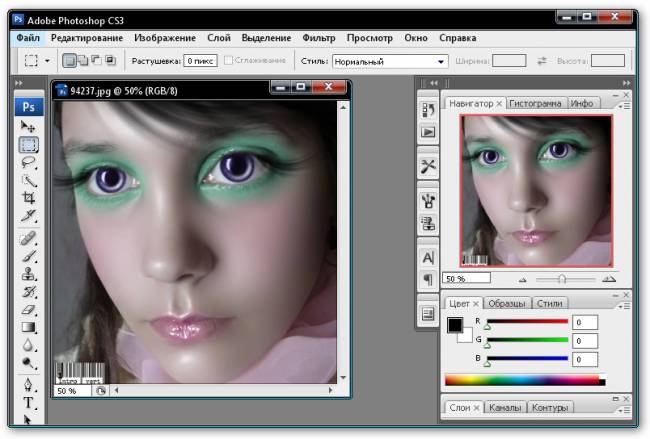Switch to the Гистограмма tab
Viewport: 650px width, 439px height.
coord(537,103)
